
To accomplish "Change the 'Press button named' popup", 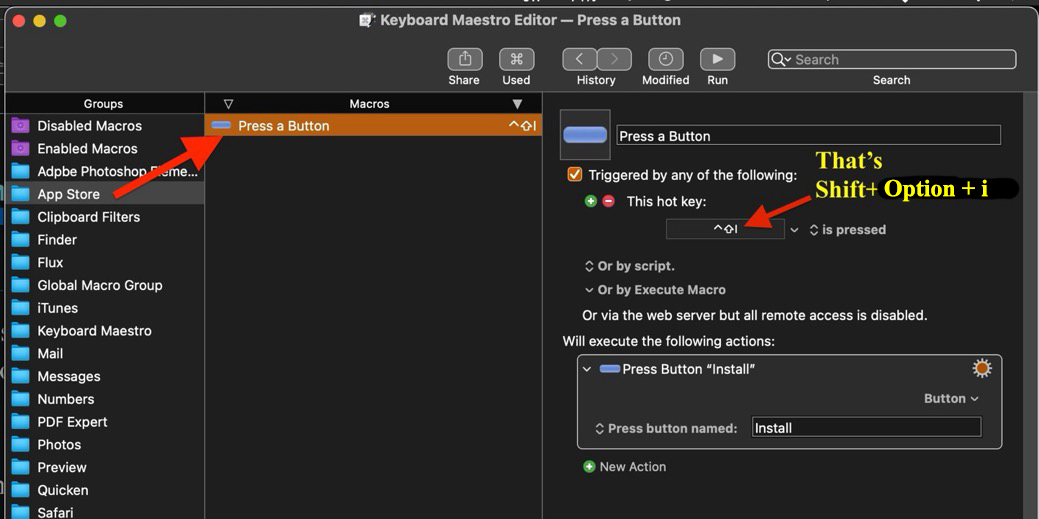I will click(x=666, y=428).
